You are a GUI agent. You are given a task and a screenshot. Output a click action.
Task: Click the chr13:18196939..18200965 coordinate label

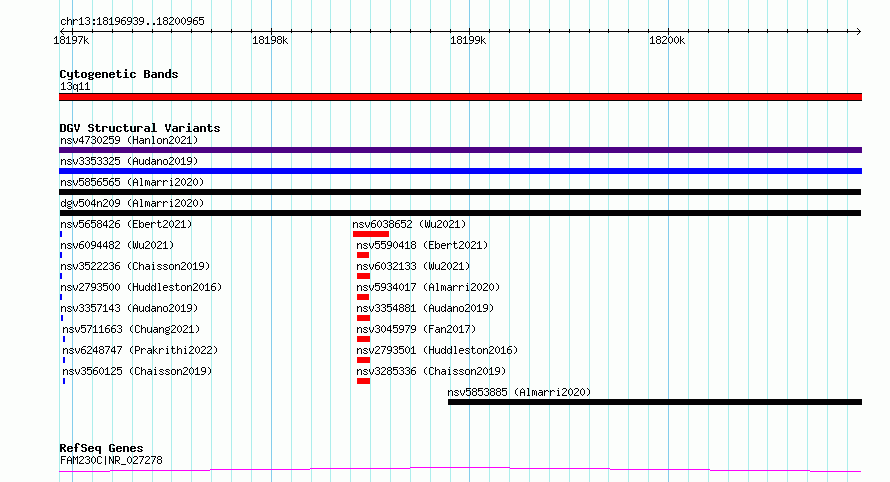[x=132, y=21]
